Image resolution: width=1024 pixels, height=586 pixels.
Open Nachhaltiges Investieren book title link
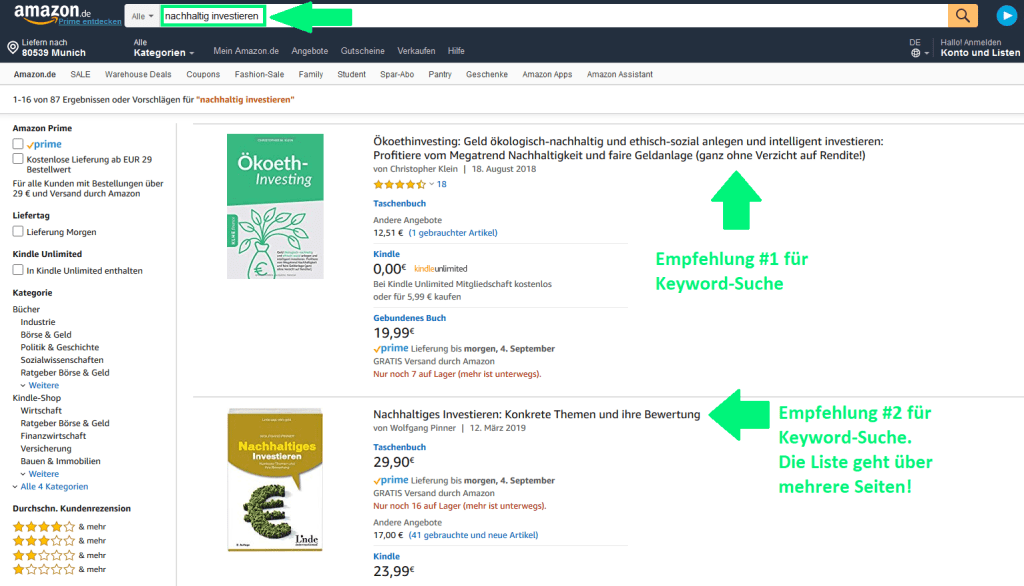(536, 414)
